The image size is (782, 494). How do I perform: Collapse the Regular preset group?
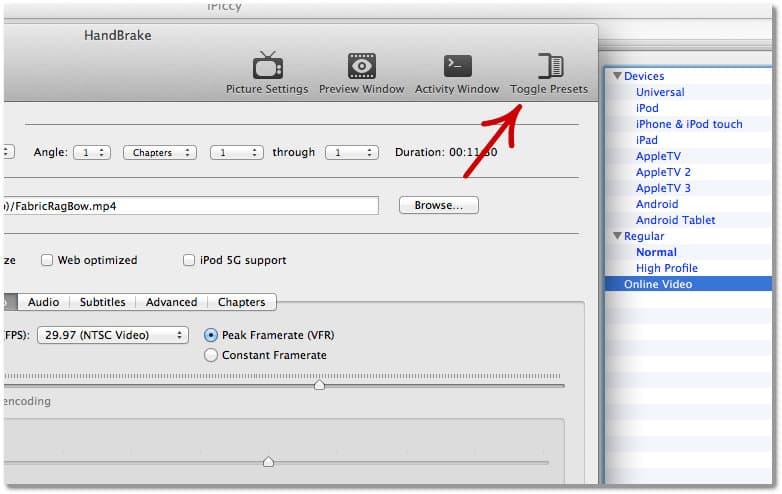(x=618, y=236)
